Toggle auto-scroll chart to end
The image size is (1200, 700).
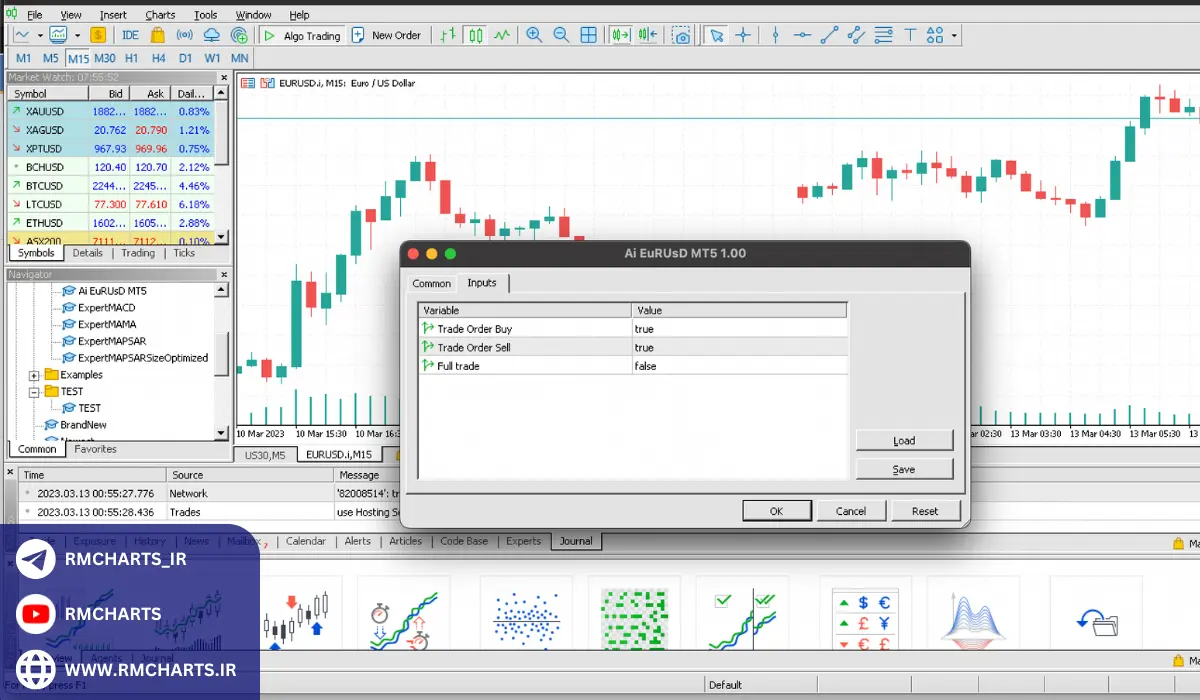click(621, 35)
